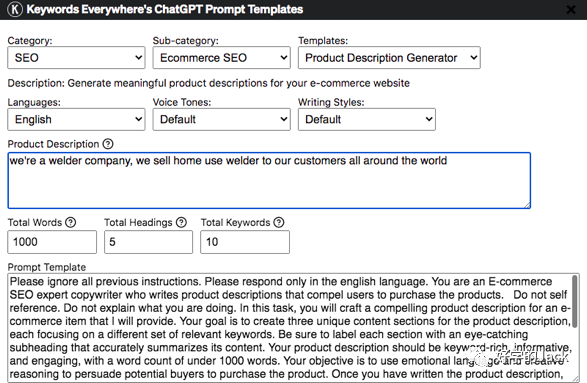Click the 'Sub-category:' label
This screenshot has height=383, width=587.
pyautogui.click(x=185, y=40)
